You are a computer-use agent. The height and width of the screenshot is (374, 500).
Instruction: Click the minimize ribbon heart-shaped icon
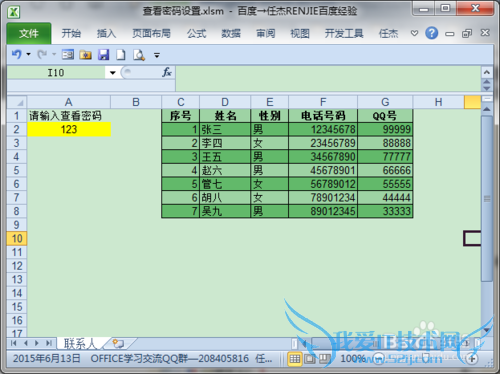click(x=414, y=33)
